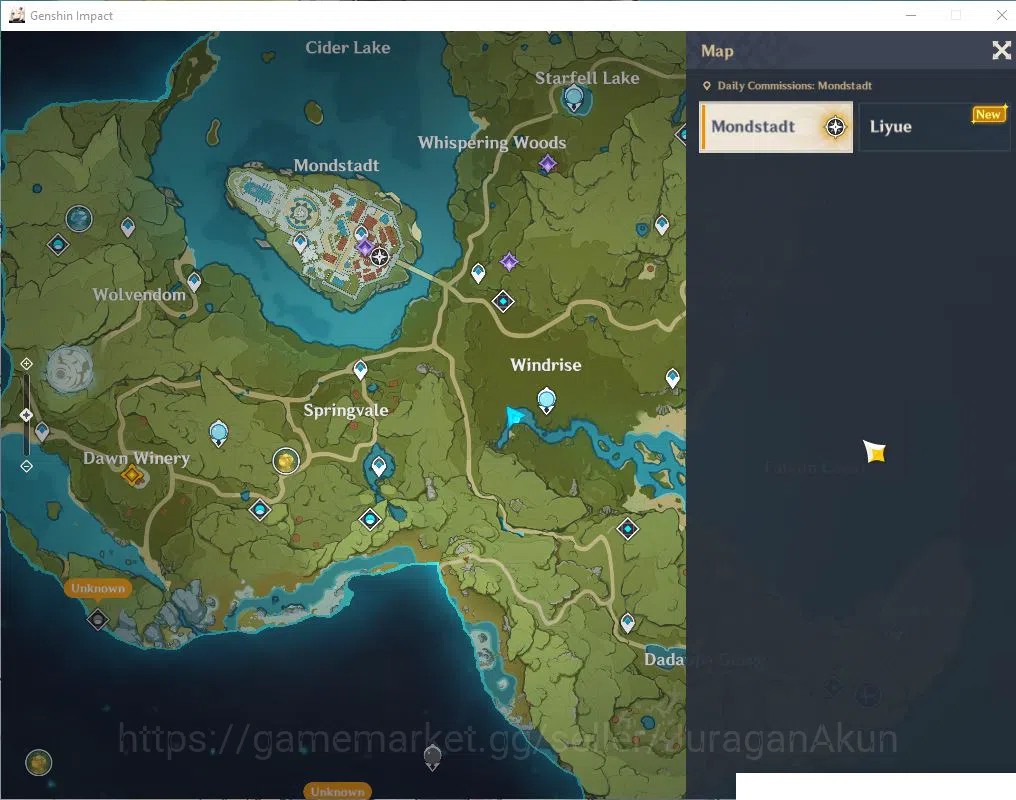Image resolution: width=1016 pixels, height=800 pixels.
Task: Click the New badge on Liyue
Action: [x=989, y=115]
